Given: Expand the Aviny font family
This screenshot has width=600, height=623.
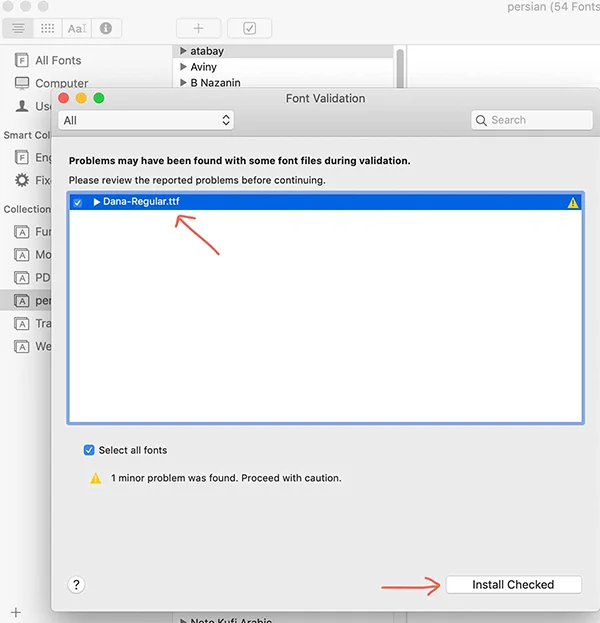Looking at the screenshot, I should point(184,67).
